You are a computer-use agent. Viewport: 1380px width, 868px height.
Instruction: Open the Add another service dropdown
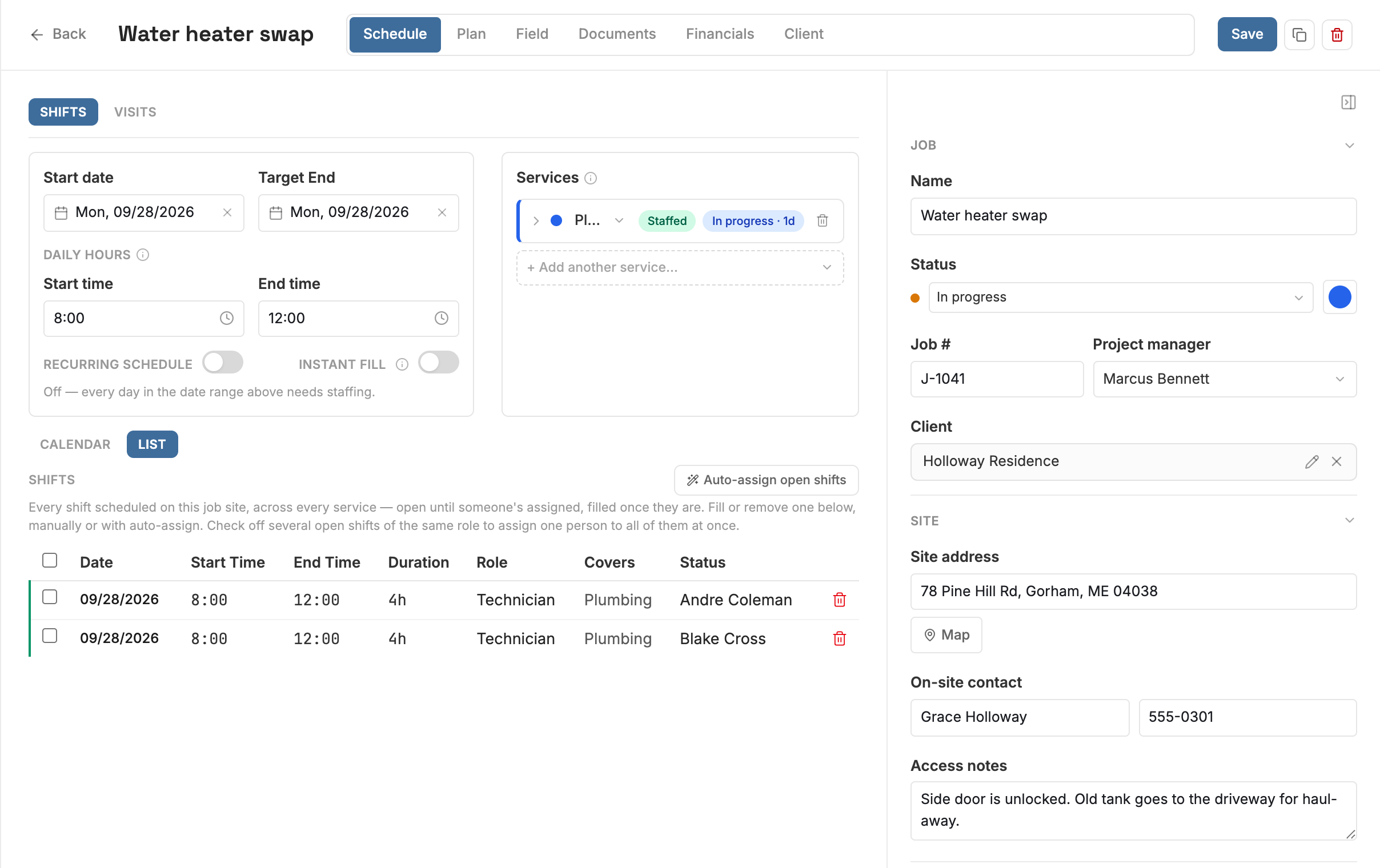click(680, 268)
